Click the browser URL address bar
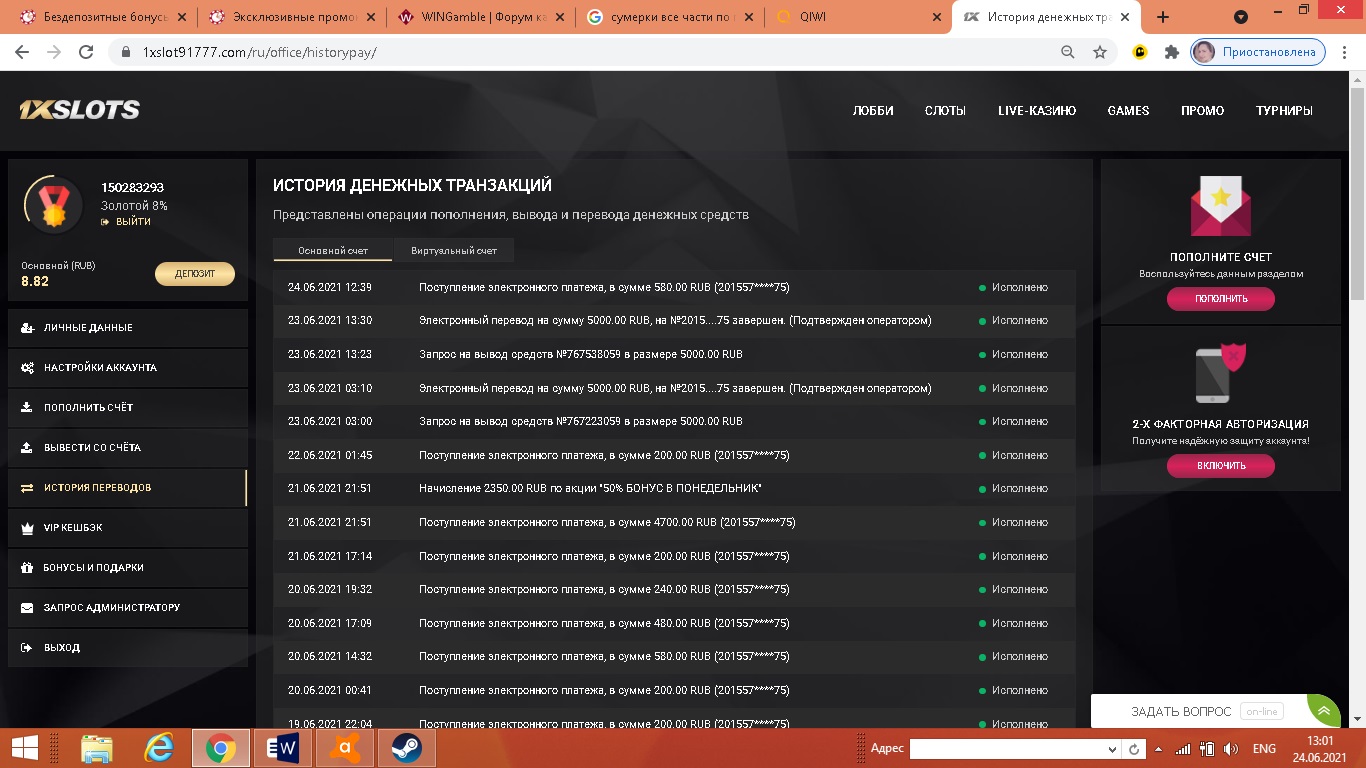1366x768 pixels. [590, 52]
